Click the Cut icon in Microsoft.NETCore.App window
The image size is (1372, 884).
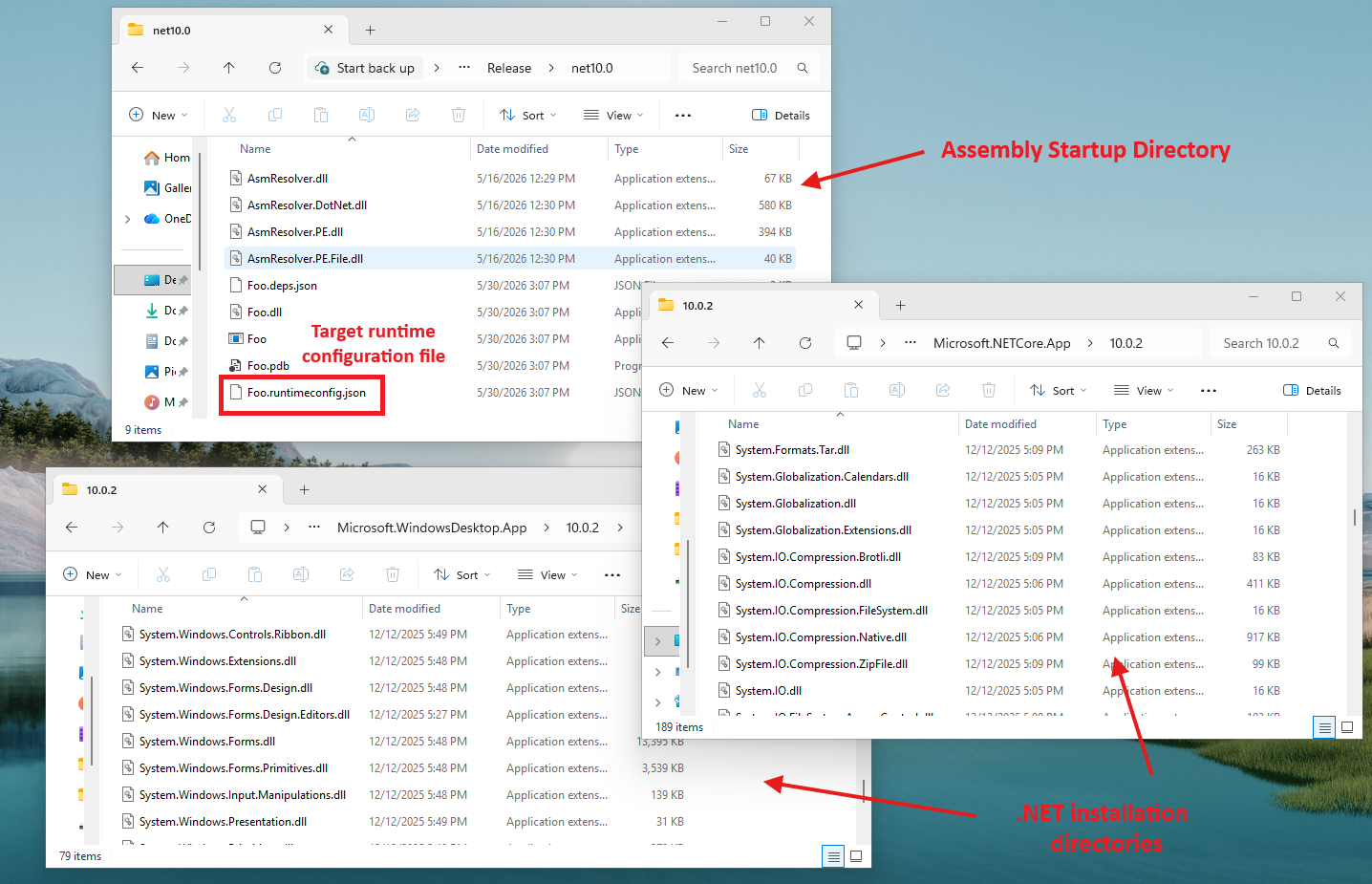click(x=760, y=390)
